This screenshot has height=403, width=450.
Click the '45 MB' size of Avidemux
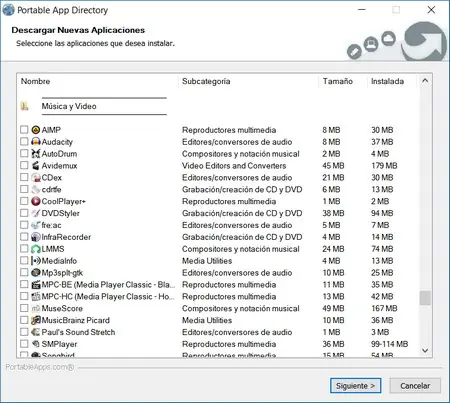333,166
